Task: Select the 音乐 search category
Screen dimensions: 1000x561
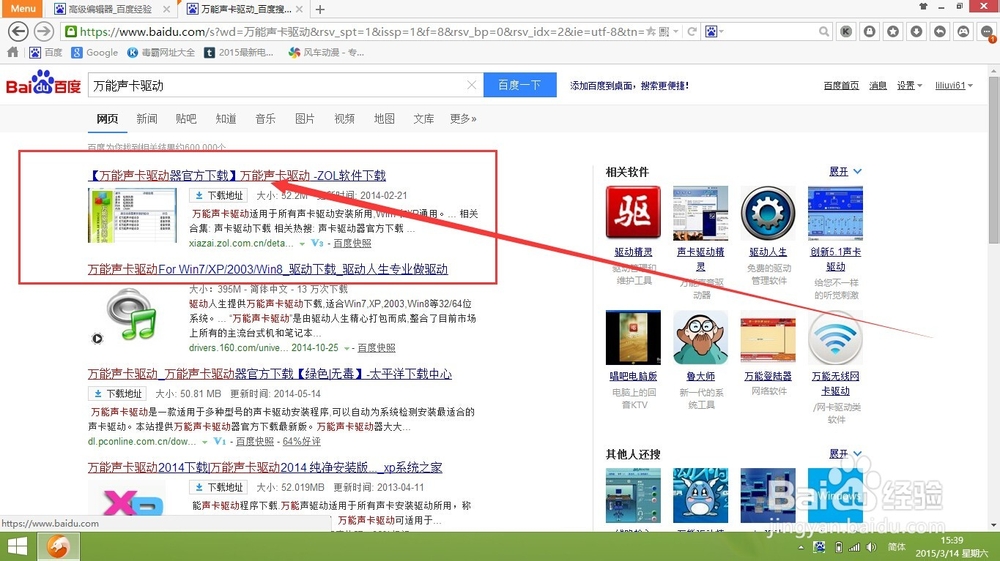Action: [265, 119]
